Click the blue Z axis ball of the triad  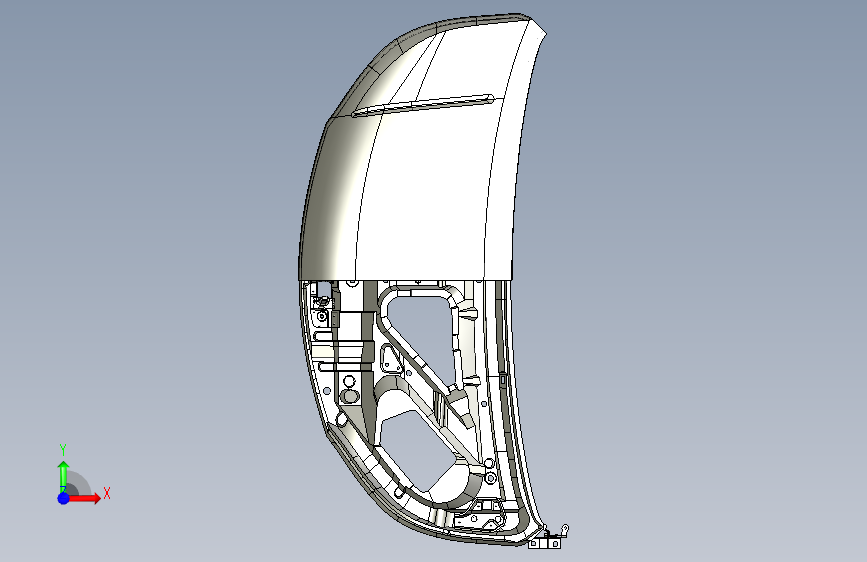point(64,498)
